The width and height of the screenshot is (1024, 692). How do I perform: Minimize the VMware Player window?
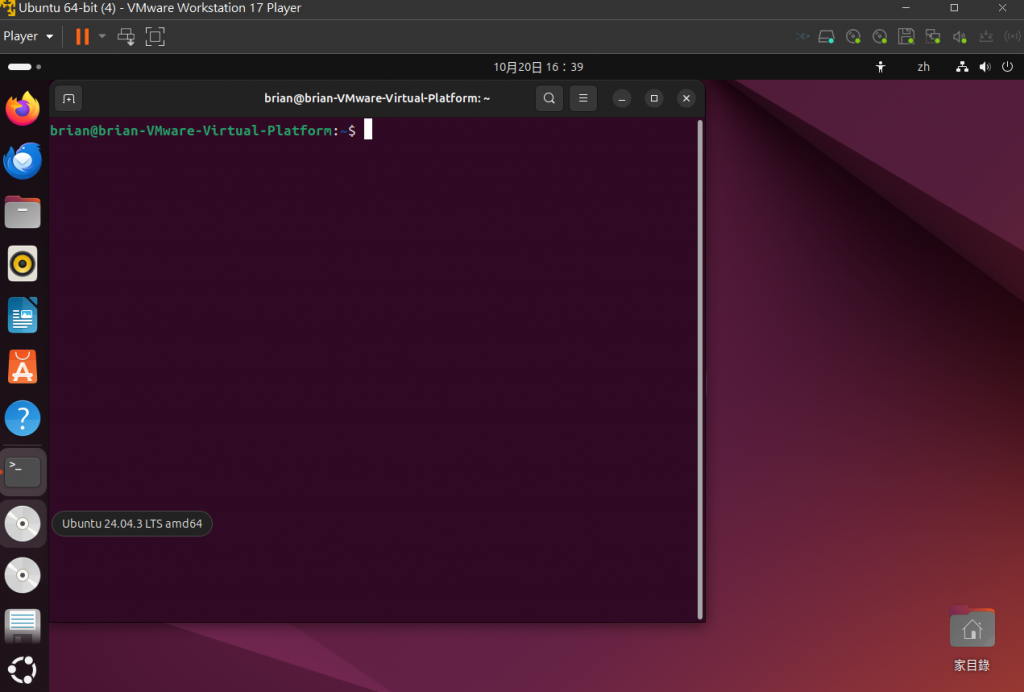(906, 8)
